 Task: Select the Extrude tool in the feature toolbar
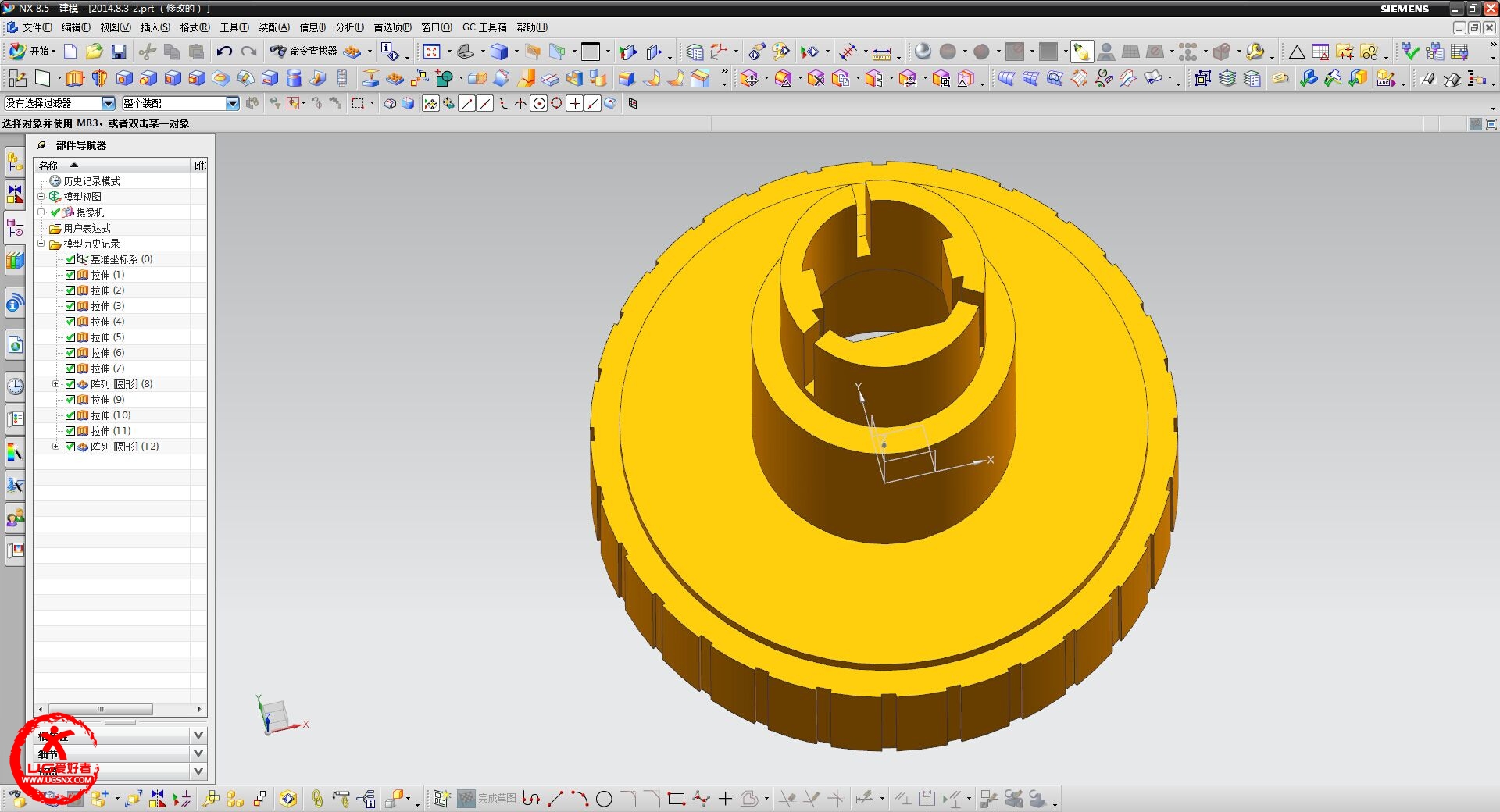click(75, 78)
